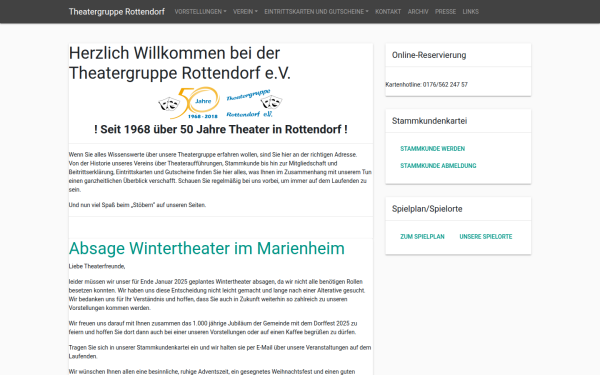Click the Stammkunde Abmeldung button
Viewport: 600px width, 375px height.
pos(438,166)
